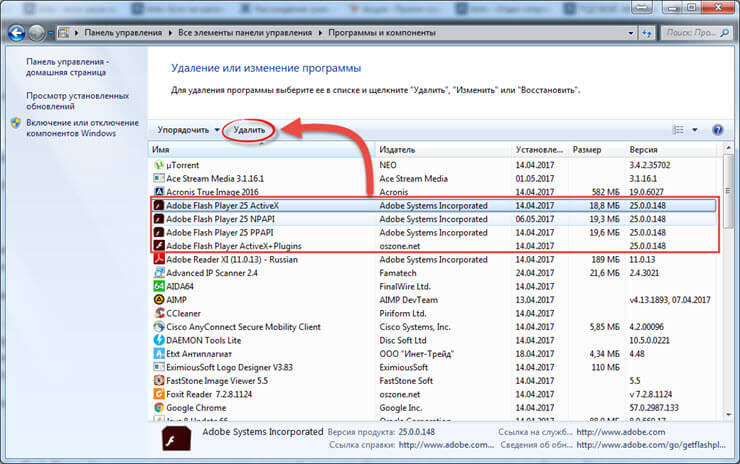Expand the root breadcrumb arrow after icon
The width and height of the screenshot is (740, 464).
[76, 33]
